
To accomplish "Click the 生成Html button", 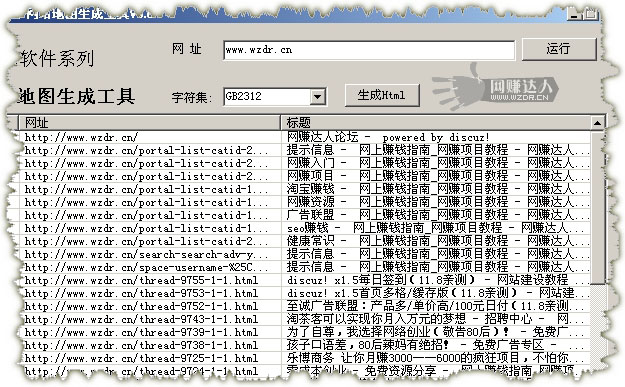I will tap(382, 95).
